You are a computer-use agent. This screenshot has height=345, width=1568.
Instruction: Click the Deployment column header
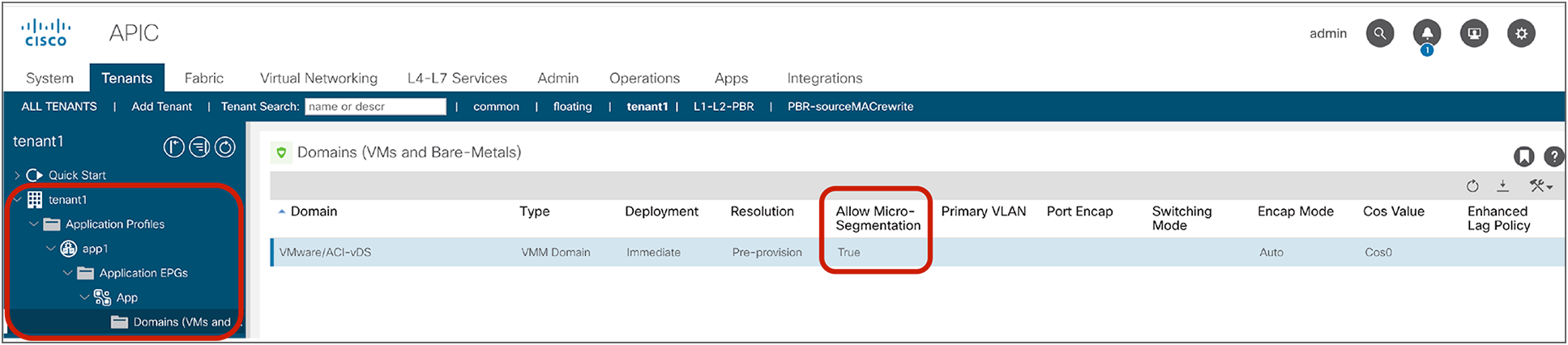[661, 211]
